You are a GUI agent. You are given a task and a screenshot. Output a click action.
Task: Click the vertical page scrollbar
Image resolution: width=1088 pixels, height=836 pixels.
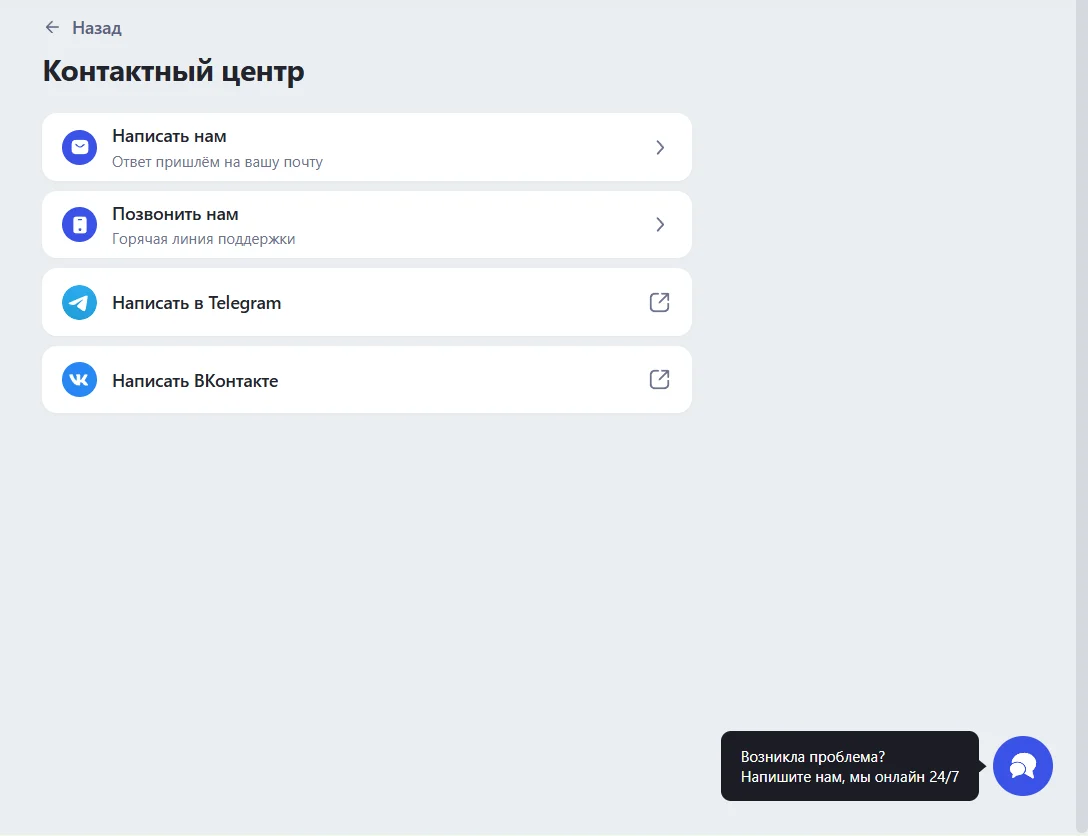(1082, 416)
